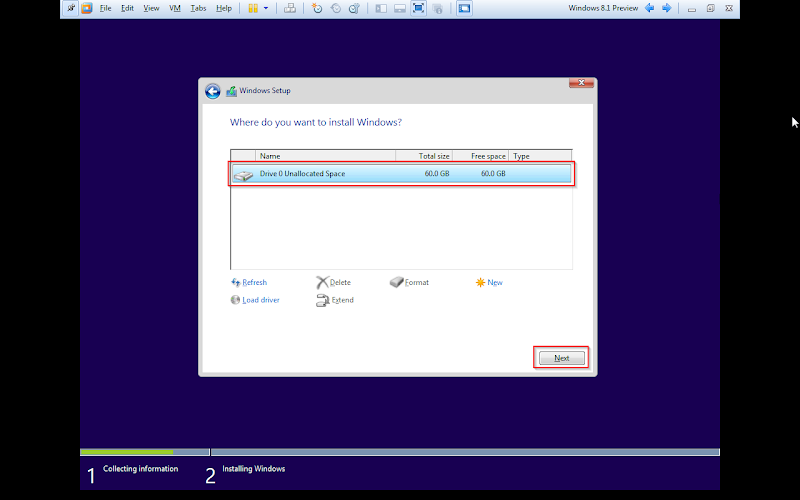Select Drive 0 Unallocated Space row

coord(402,173)
